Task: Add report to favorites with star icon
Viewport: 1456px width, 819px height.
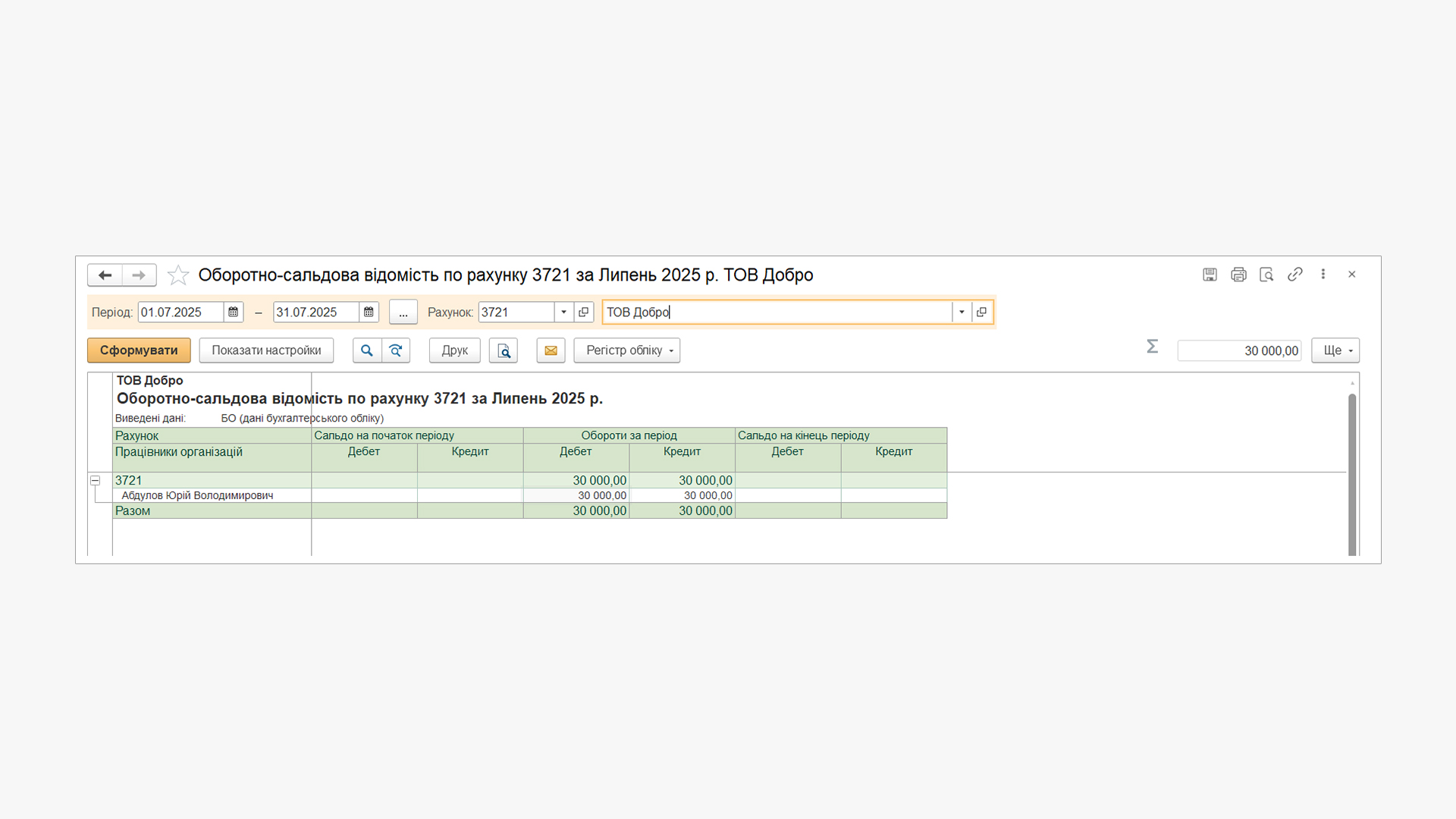Action: (178, 275)
